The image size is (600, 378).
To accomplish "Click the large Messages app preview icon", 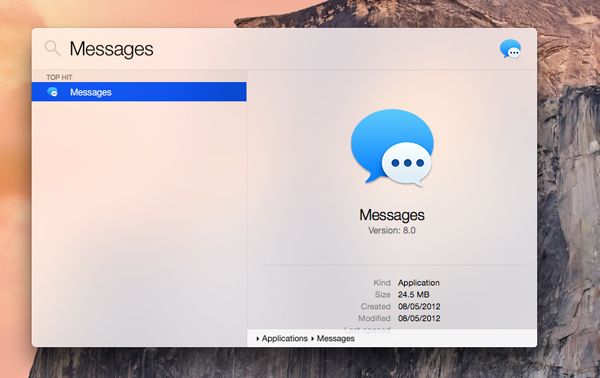I will pos(392,148).
